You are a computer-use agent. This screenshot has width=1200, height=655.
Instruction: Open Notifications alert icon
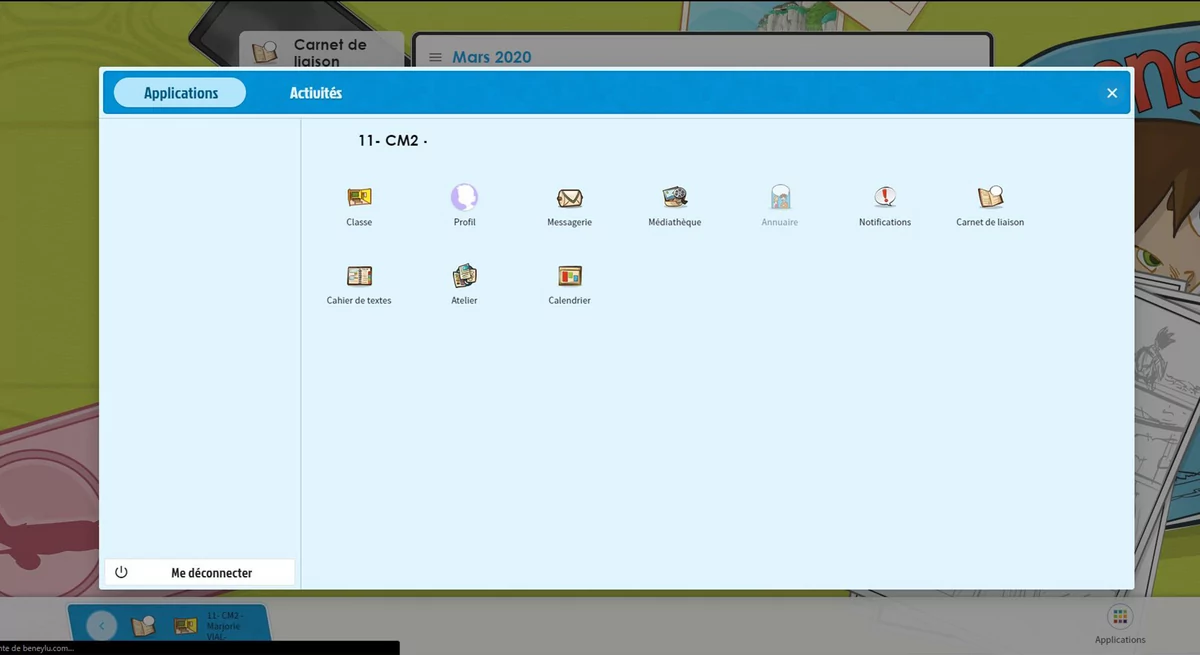pyautogui.click(x=885, y=198)
